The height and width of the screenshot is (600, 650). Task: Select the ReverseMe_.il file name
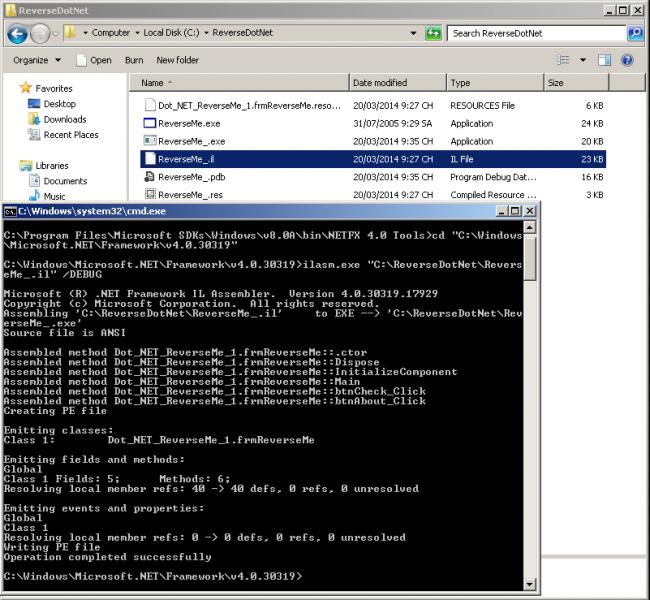[186, 159]
